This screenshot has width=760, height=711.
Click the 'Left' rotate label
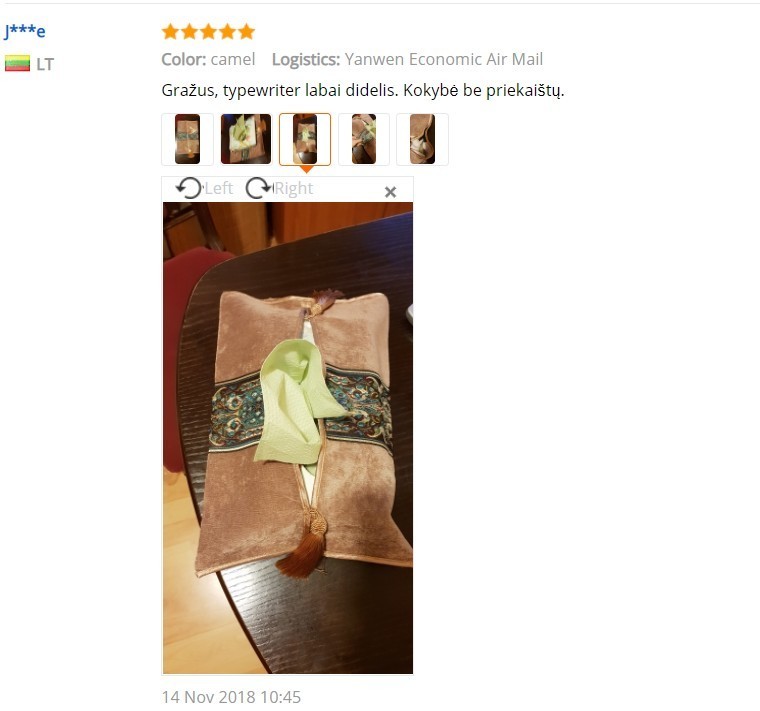tap(219, 188)
